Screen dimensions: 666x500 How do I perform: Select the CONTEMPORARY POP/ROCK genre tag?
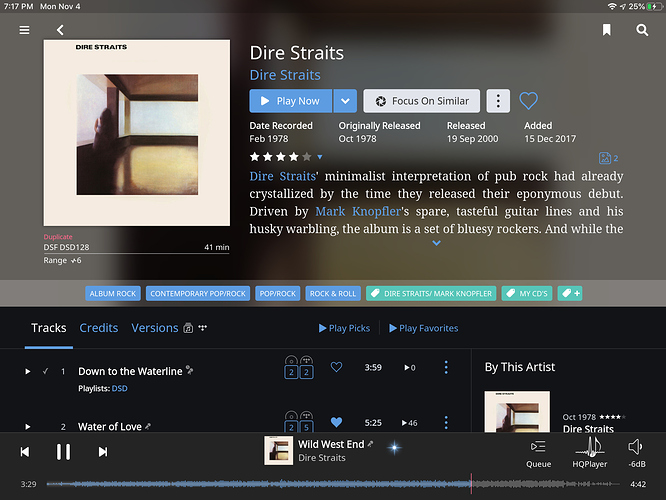pos(198,294)
